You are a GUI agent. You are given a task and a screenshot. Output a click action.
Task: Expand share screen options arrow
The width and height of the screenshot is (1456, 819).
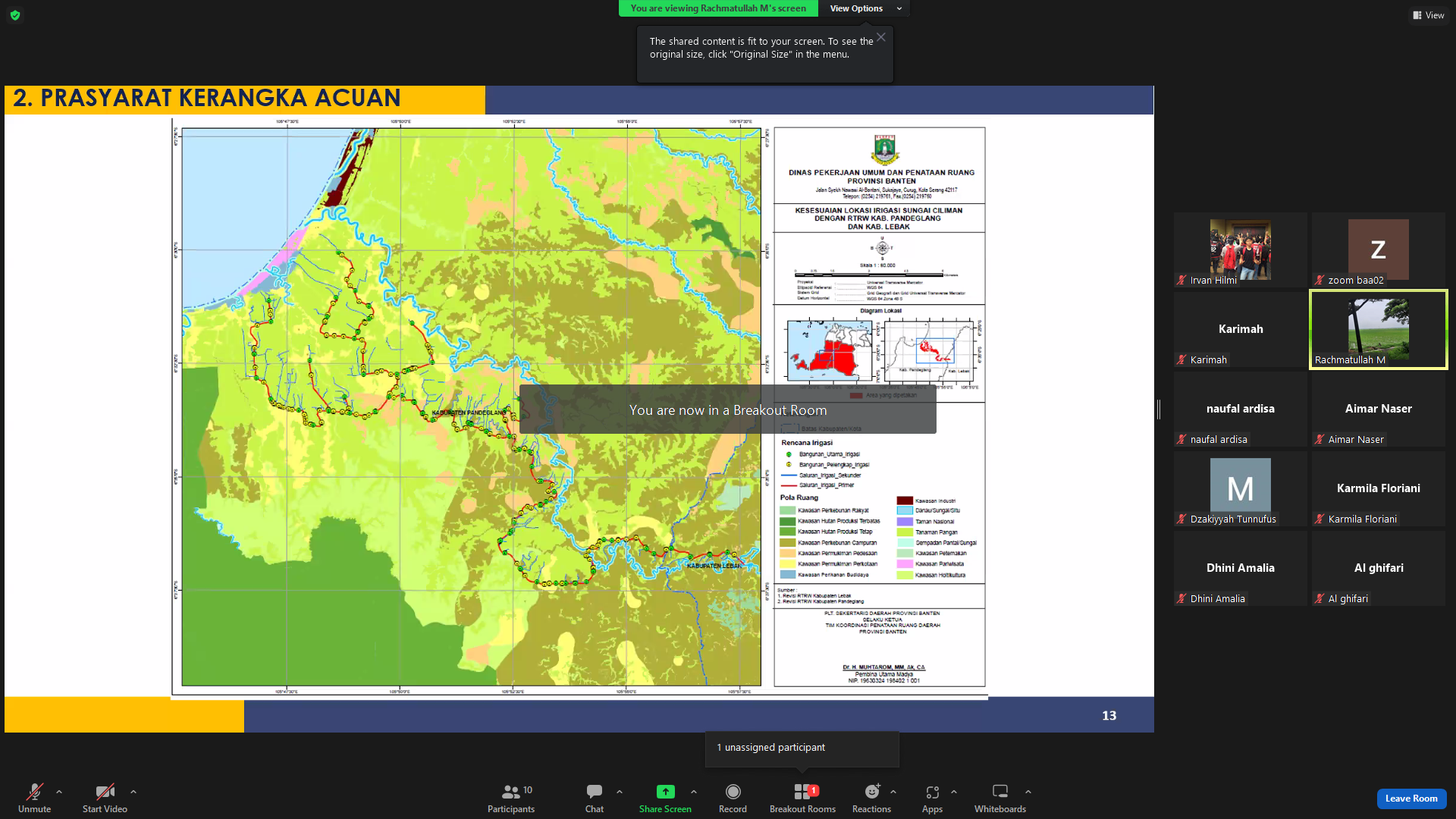click(x=694, y=792)
